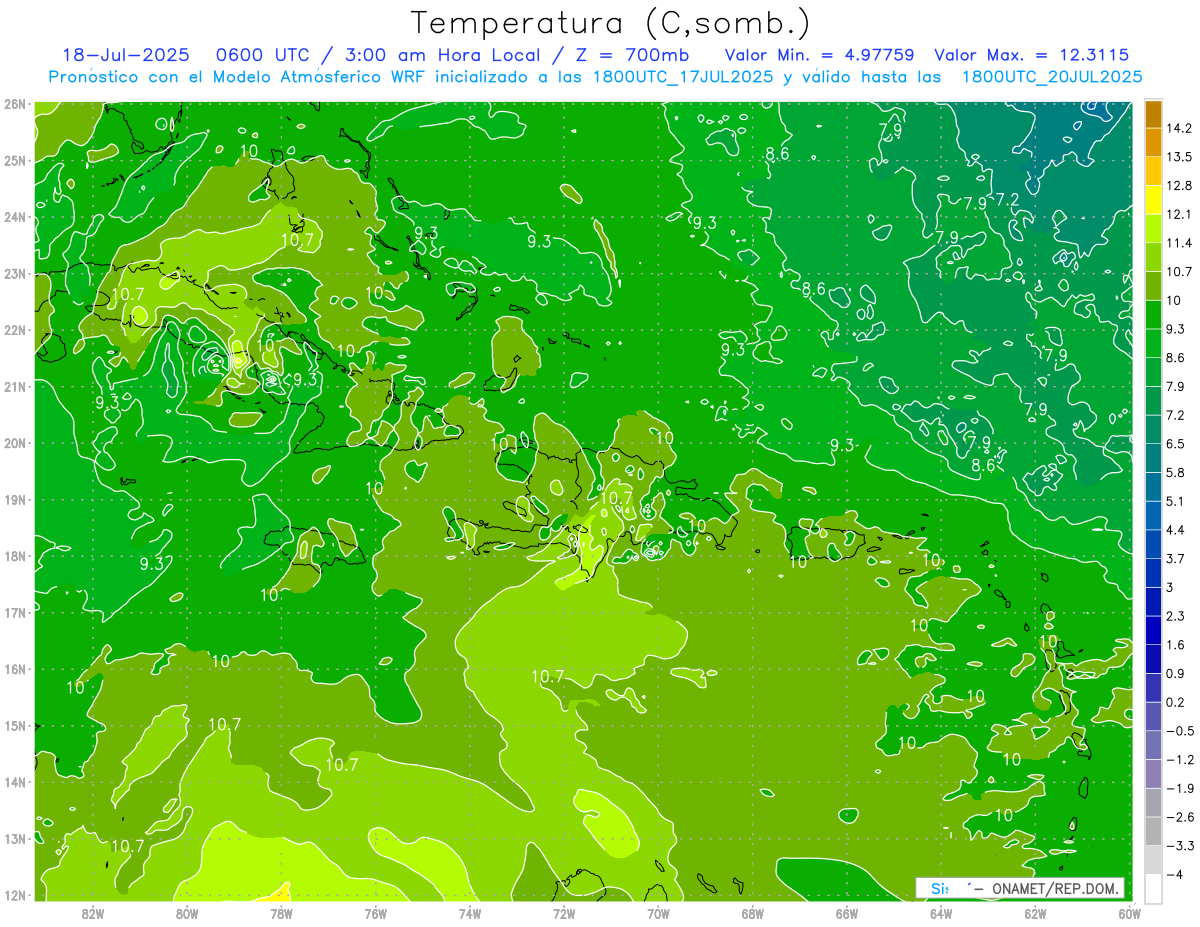Click the '74W' longitude axis label

(x=469, y=913)
